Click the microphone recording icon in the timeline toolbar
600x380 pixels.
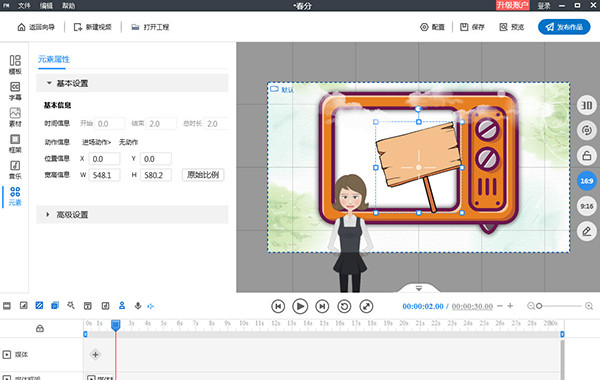[x=138, y=305]
